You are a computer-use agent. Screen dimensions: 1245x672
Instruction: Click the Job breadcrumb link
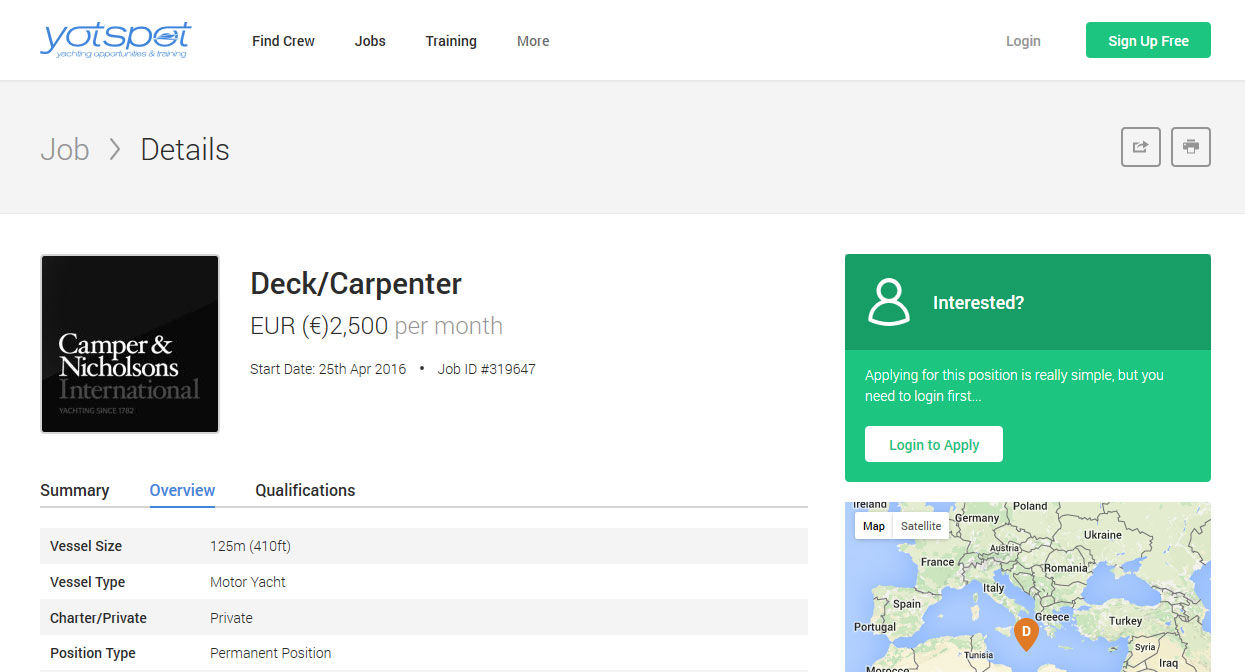click(65, 149)
